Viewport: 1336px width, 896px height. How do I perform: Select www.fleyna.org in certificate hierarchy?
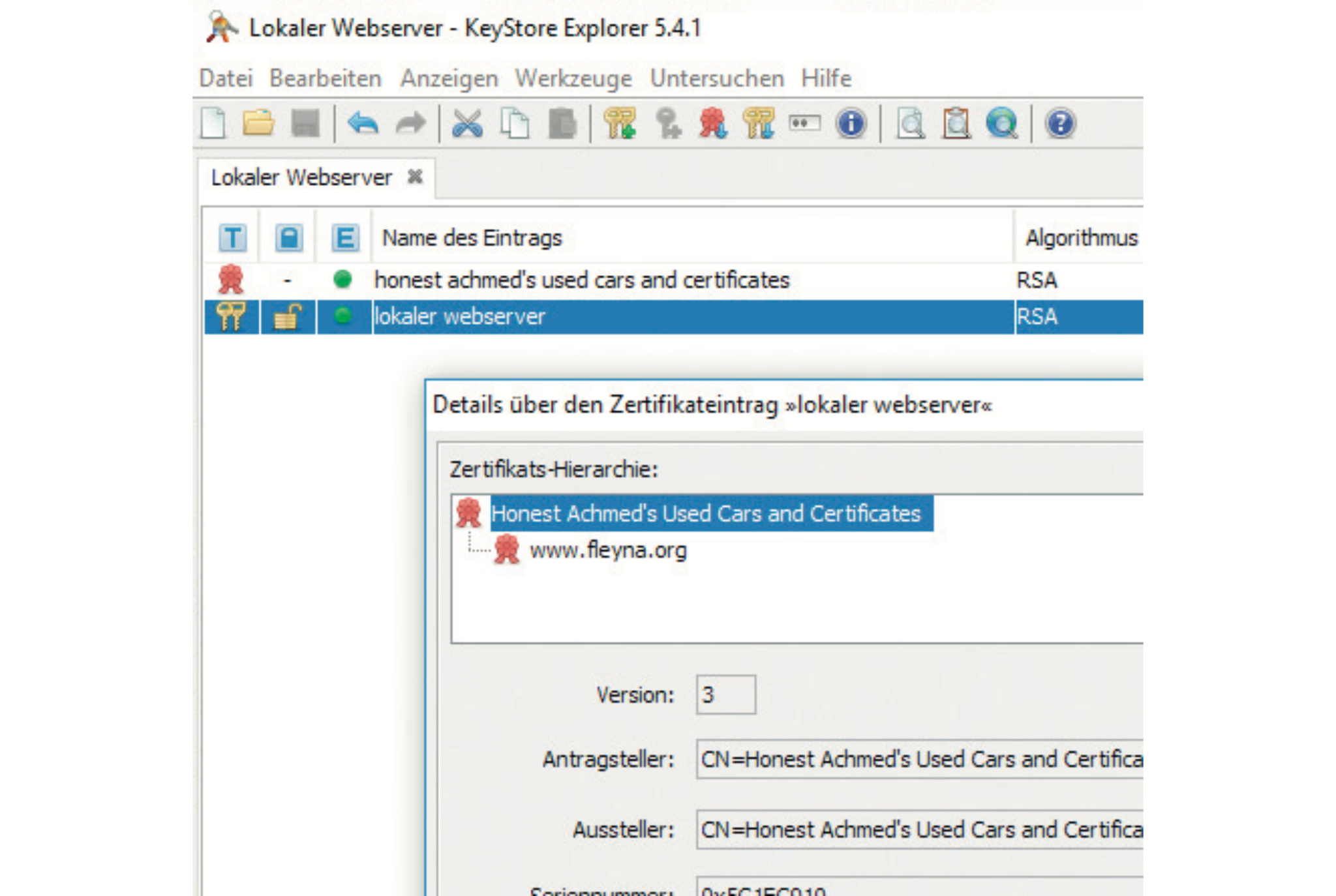pyautogui.click(x=607, y=550)
